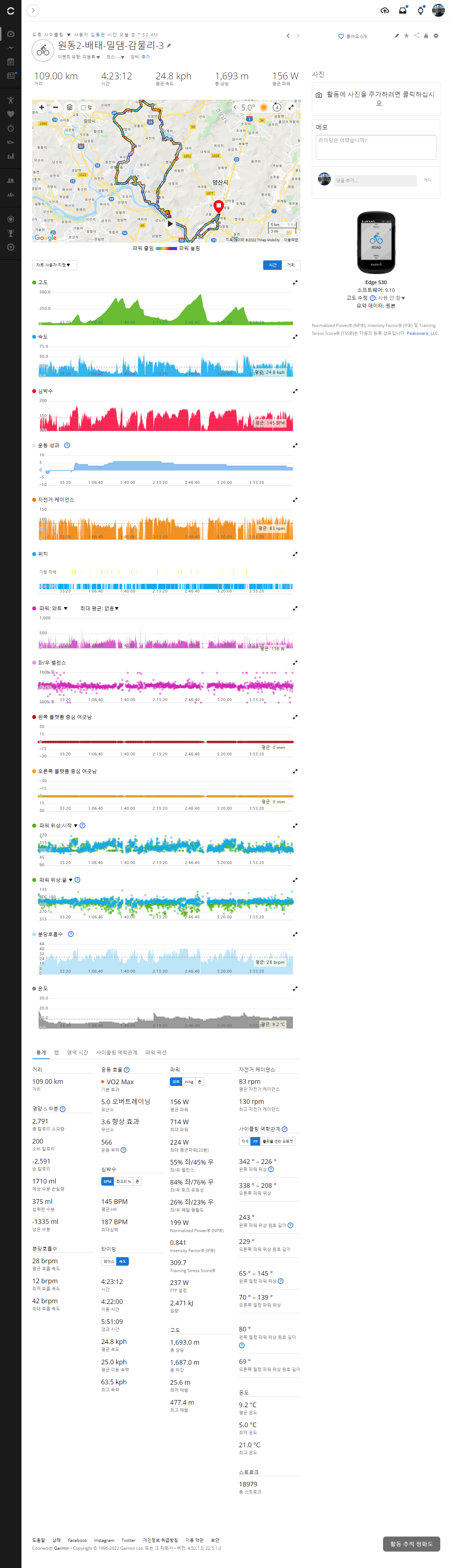Open the 차트 사용자 지정 dropdown
The width and height of the screenshot is (451, 1568).
(54, 265)
